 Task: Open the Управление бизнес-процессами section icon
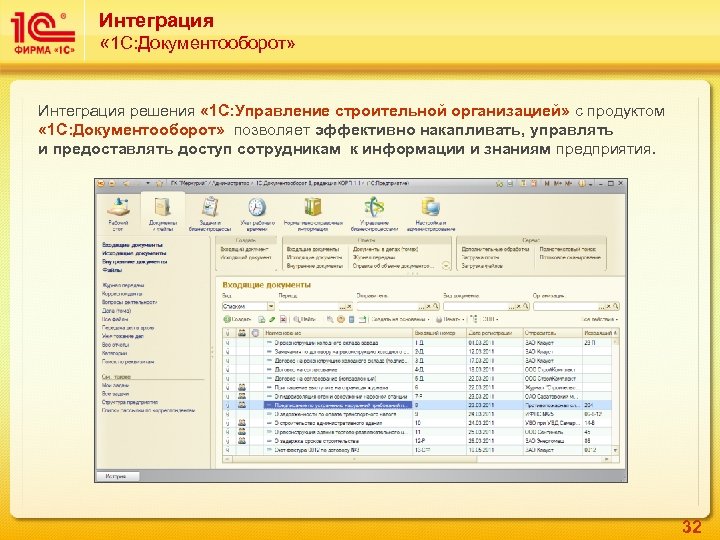pyautogui.click(x=374, y=207)
